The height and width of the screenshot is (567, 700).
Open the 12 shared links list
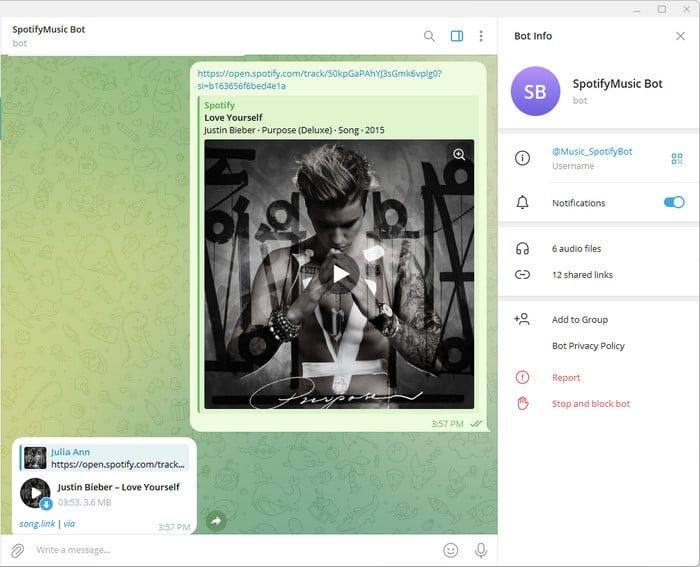tap(582, 275)
